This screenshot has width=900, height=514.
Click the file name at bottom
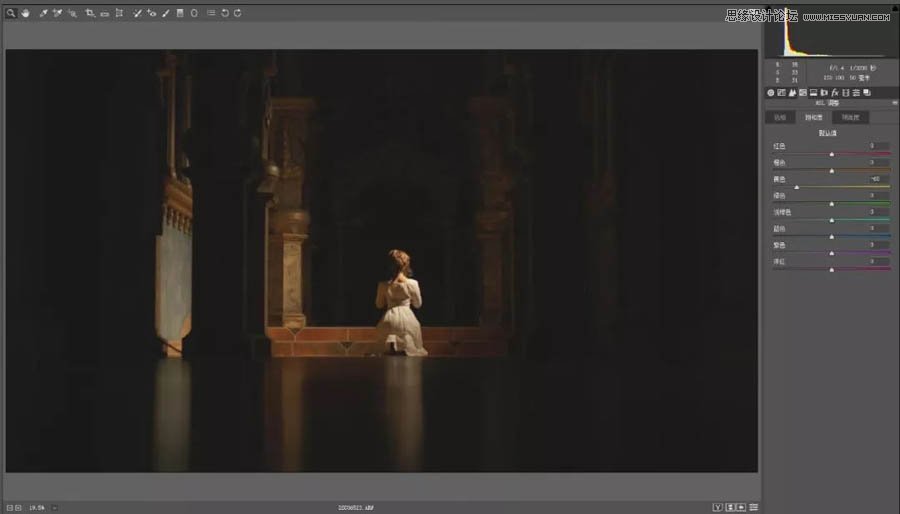tap(356, 508)
